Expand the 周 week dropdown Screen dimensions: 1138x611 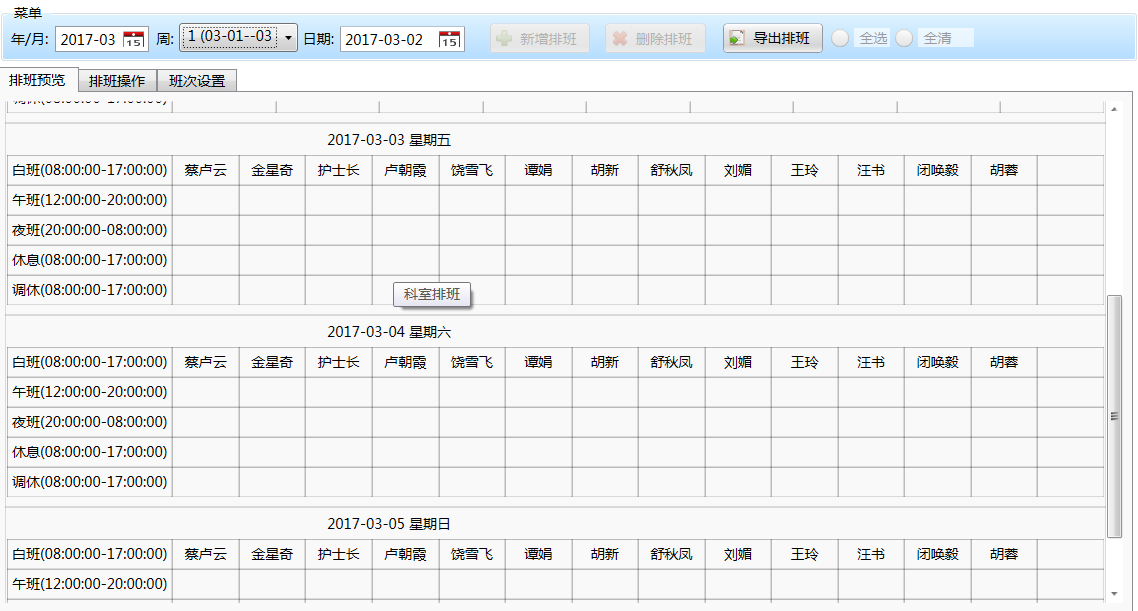tap(289, 38)
